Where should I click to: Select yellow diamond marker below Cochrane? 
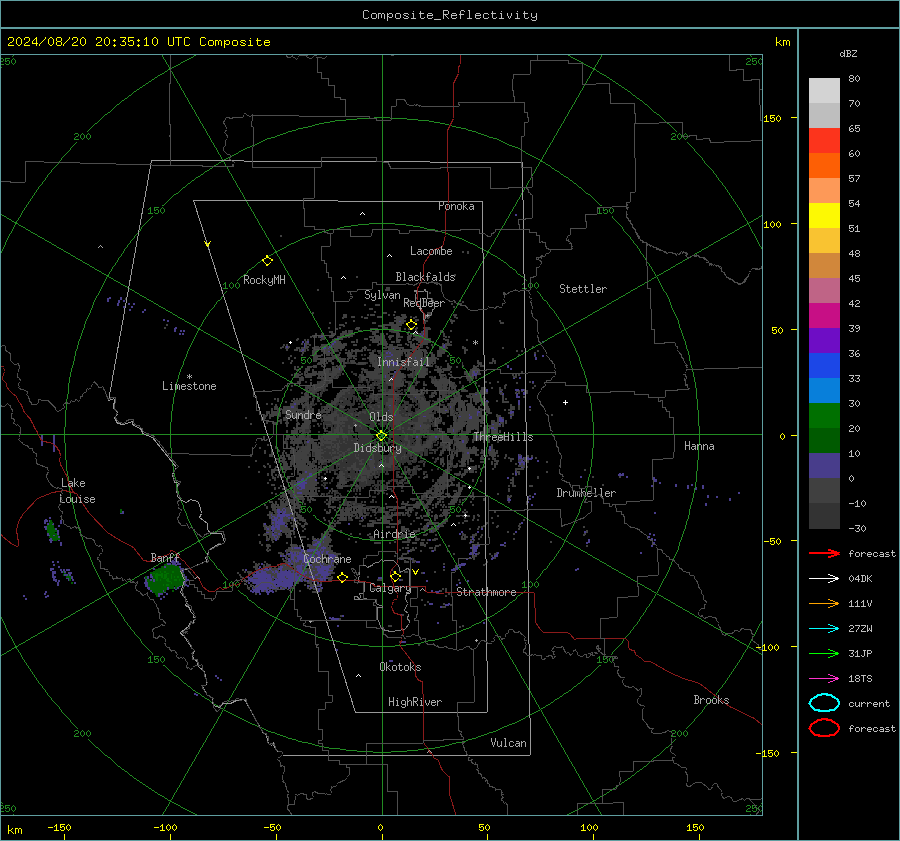[x=342, y=577]
